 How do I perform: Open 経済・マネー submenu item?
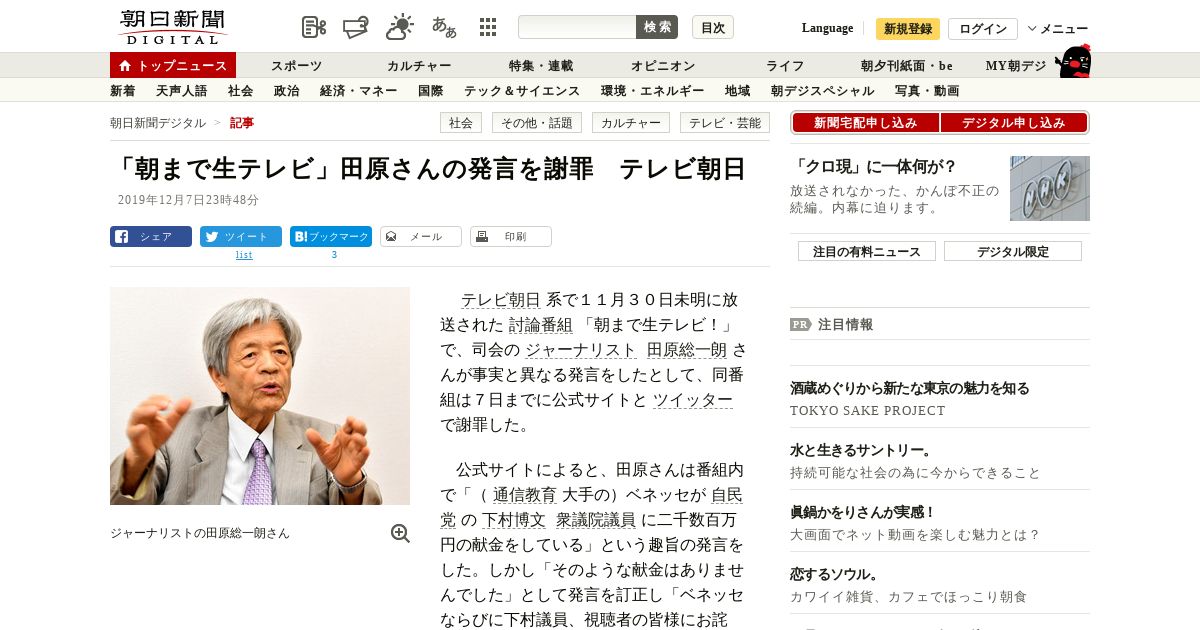359,90
